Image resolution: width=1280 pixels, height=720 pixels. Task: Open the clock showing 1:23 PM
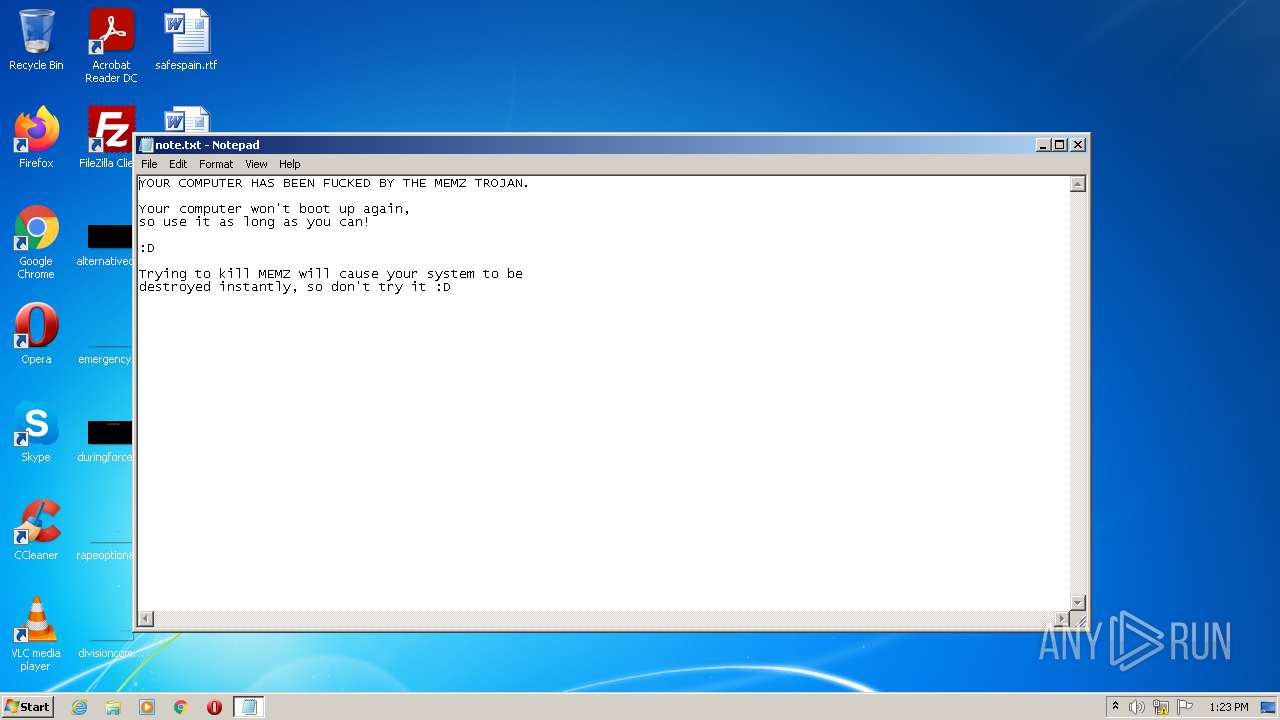tap(1229, 707)
